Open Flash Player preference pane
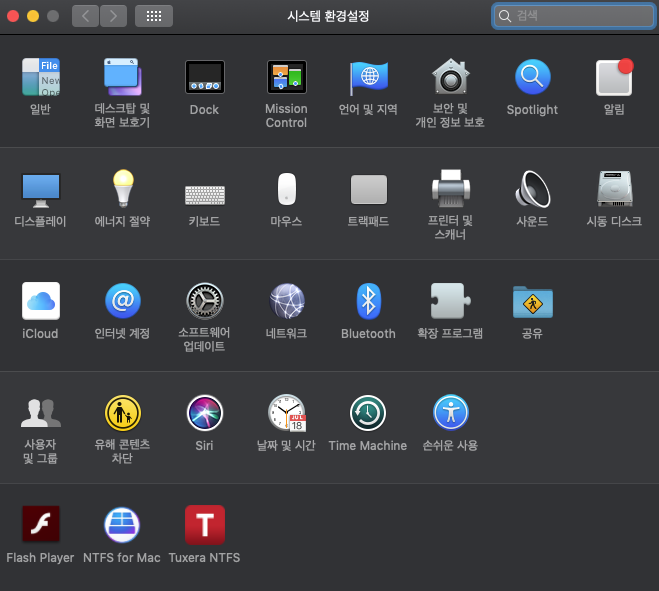This screenshot has height=591, width=659. (x=41, y=524)
